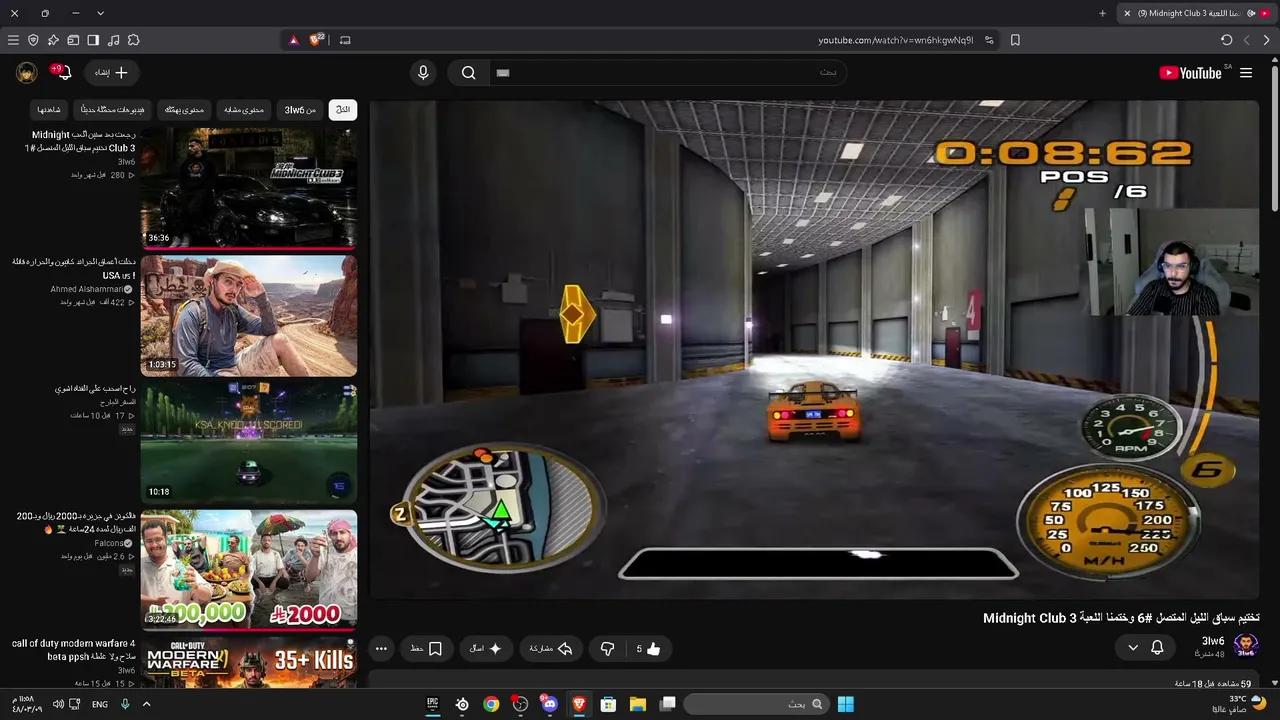Dislike the video with thumbs down

tap(607, 649)
